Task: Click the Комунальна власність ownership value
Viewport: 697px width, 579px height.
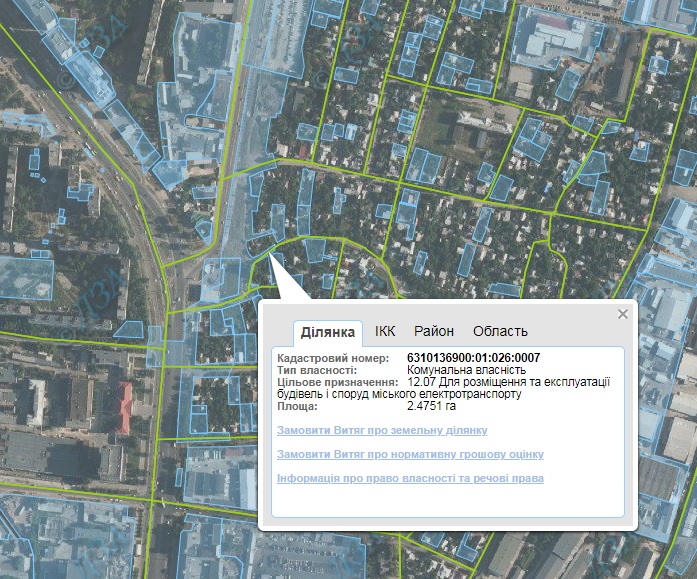Action: 466,370
